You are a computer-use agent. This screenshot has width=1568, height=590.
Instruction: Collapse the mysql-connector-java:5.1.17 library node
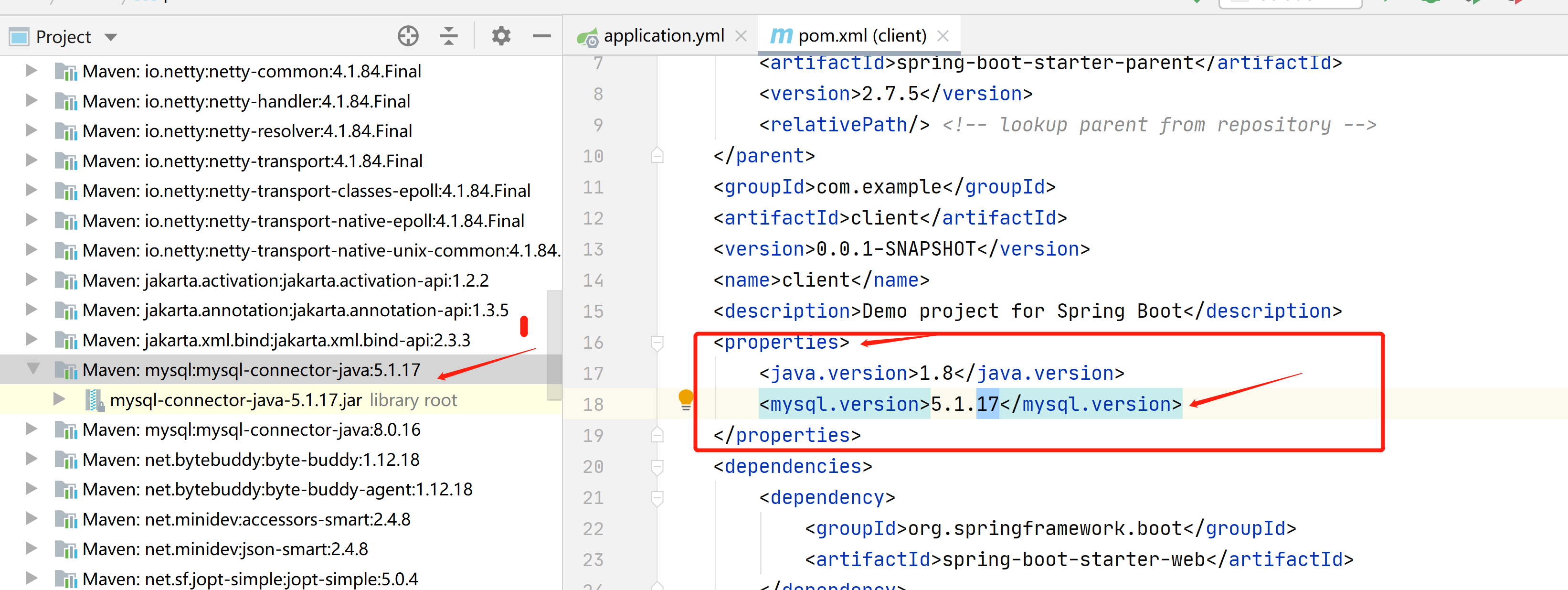33,368
